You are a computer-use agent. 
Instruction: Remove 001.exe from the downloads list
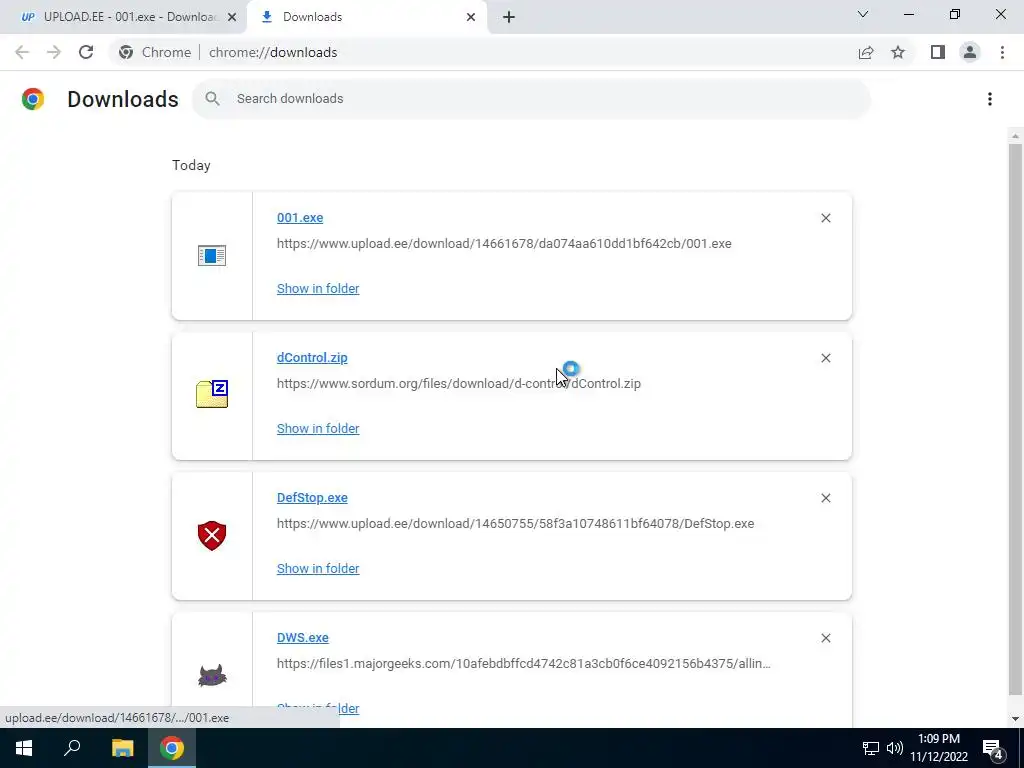tap(825, 218)
